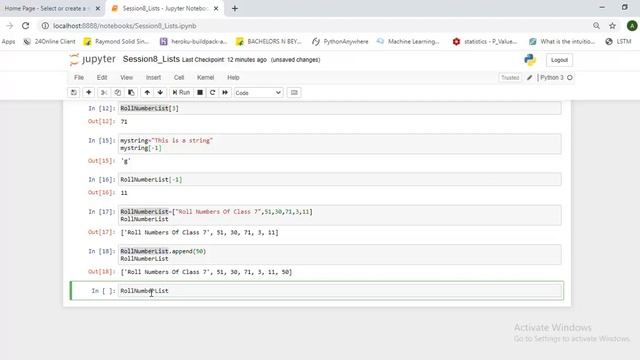
Task: Open the PythonAnywhere bookmark
Action: coord(340,42)
